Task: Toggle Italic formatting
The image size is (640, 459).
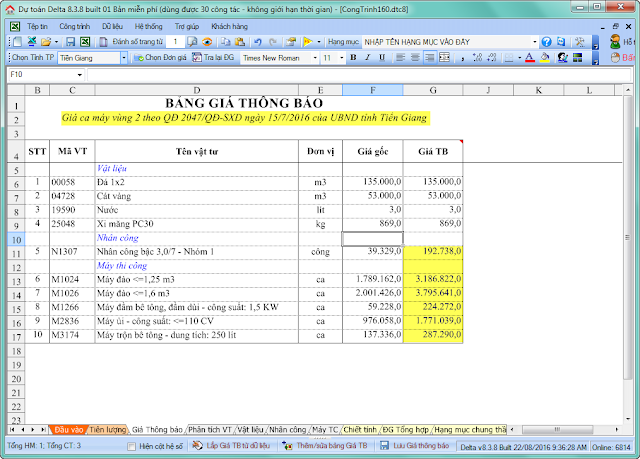Action: point(368,58)
